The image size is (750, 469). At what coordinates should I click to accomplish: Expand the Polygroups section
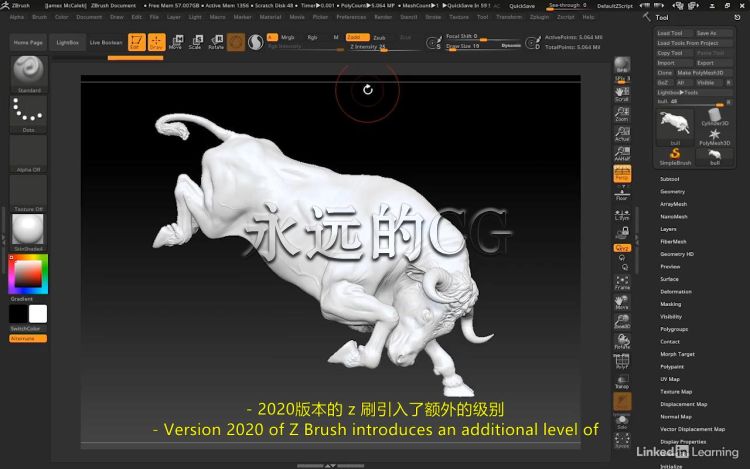coord(674,329)
